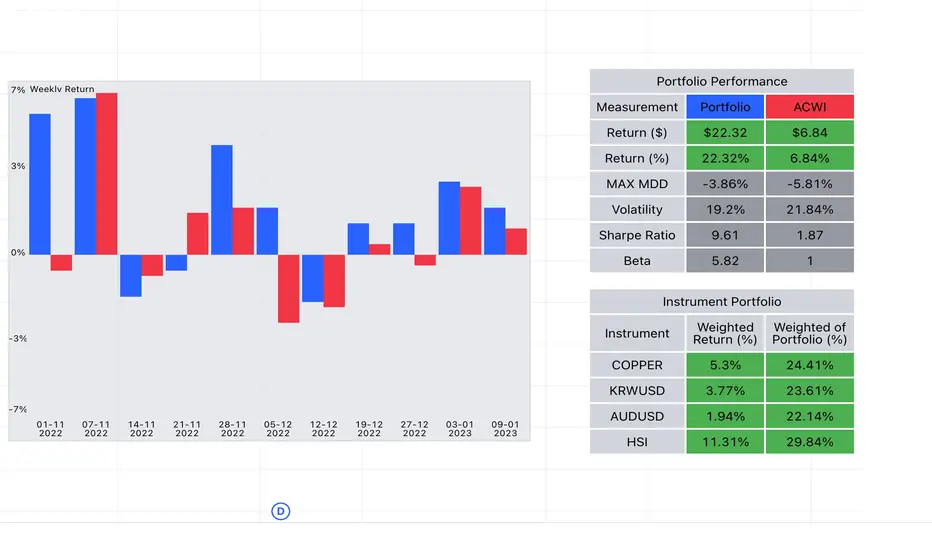Click the blue bar for 28-11 2022
The width and height of the screenshot is (932, 550).
click(x=222, y=200)
